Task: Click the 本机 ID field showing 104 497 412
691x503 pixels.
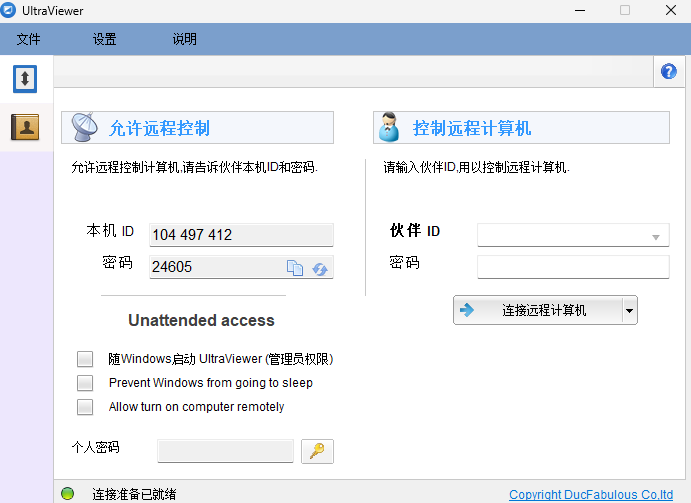Action: pyautogui.click(x=240, y=235)
